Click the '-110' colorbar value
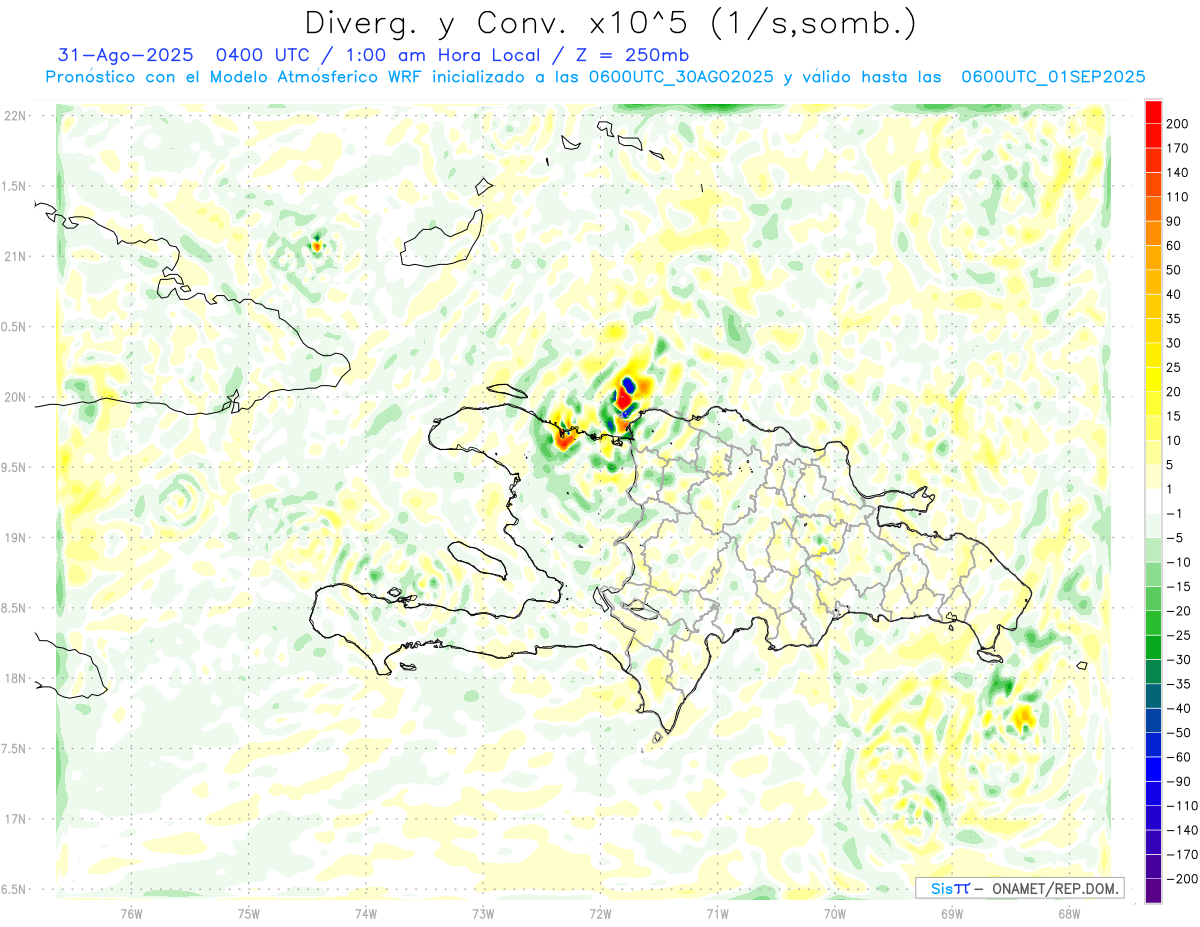The width and height of the screenshot is (1200, 927). (1181, 806)
